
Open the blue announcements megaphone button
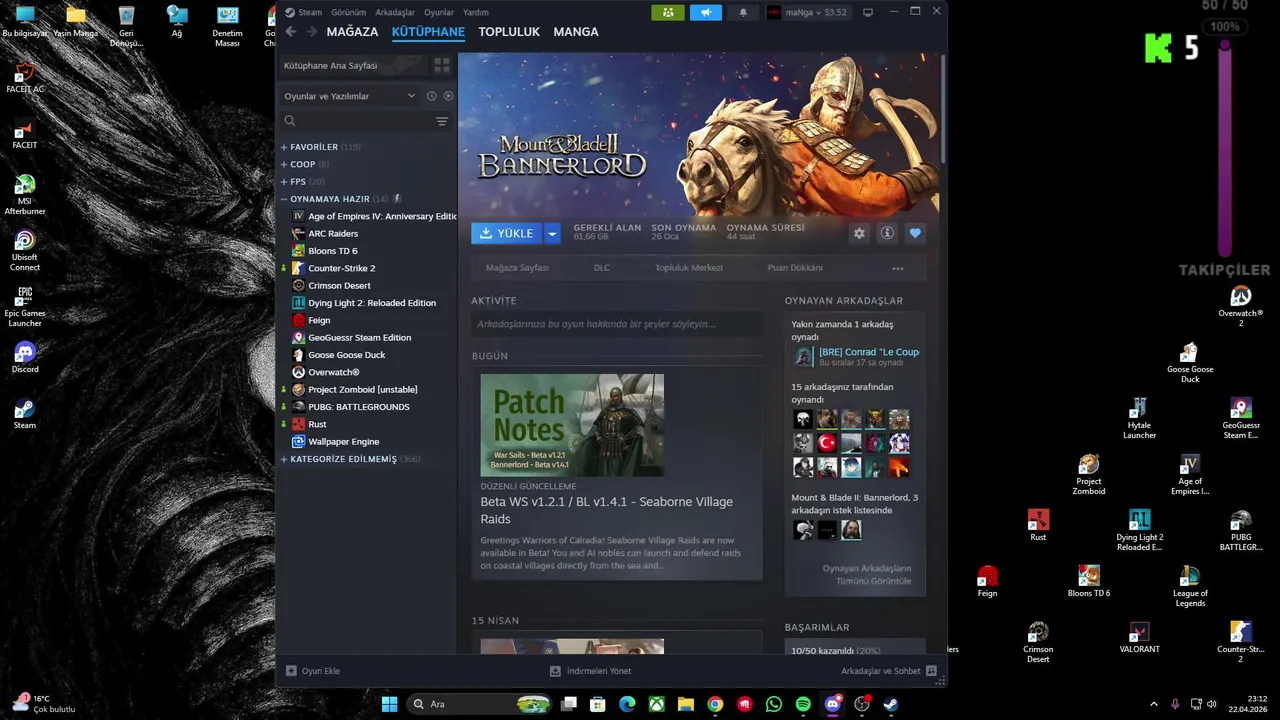click(x=705, y=12)
